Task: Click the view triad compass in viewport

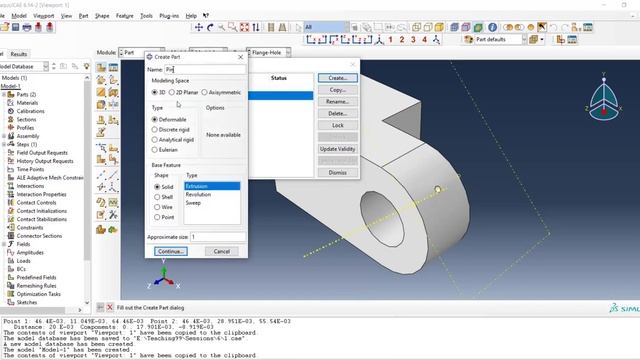Action: point(604,99)
